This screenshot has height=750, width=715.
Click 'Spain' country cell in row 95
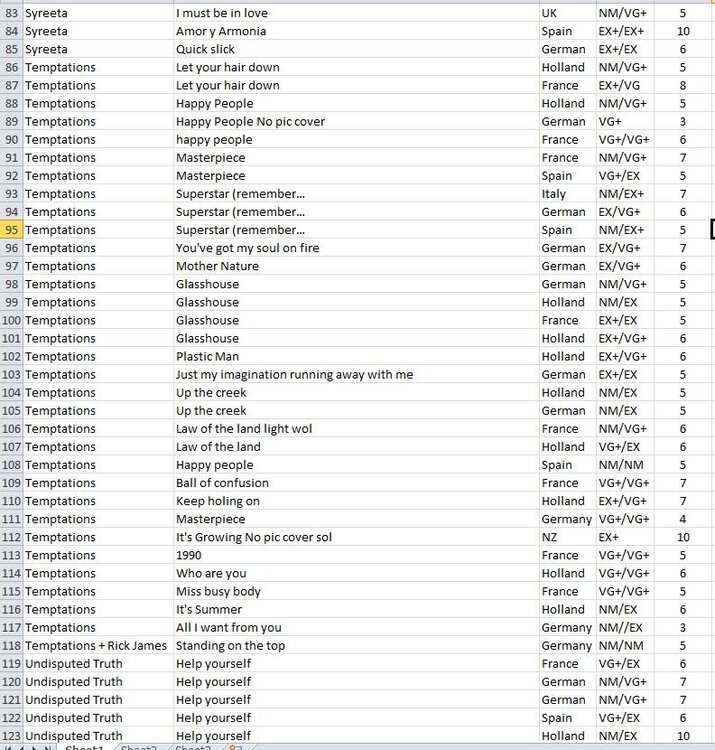coord(567,230)
